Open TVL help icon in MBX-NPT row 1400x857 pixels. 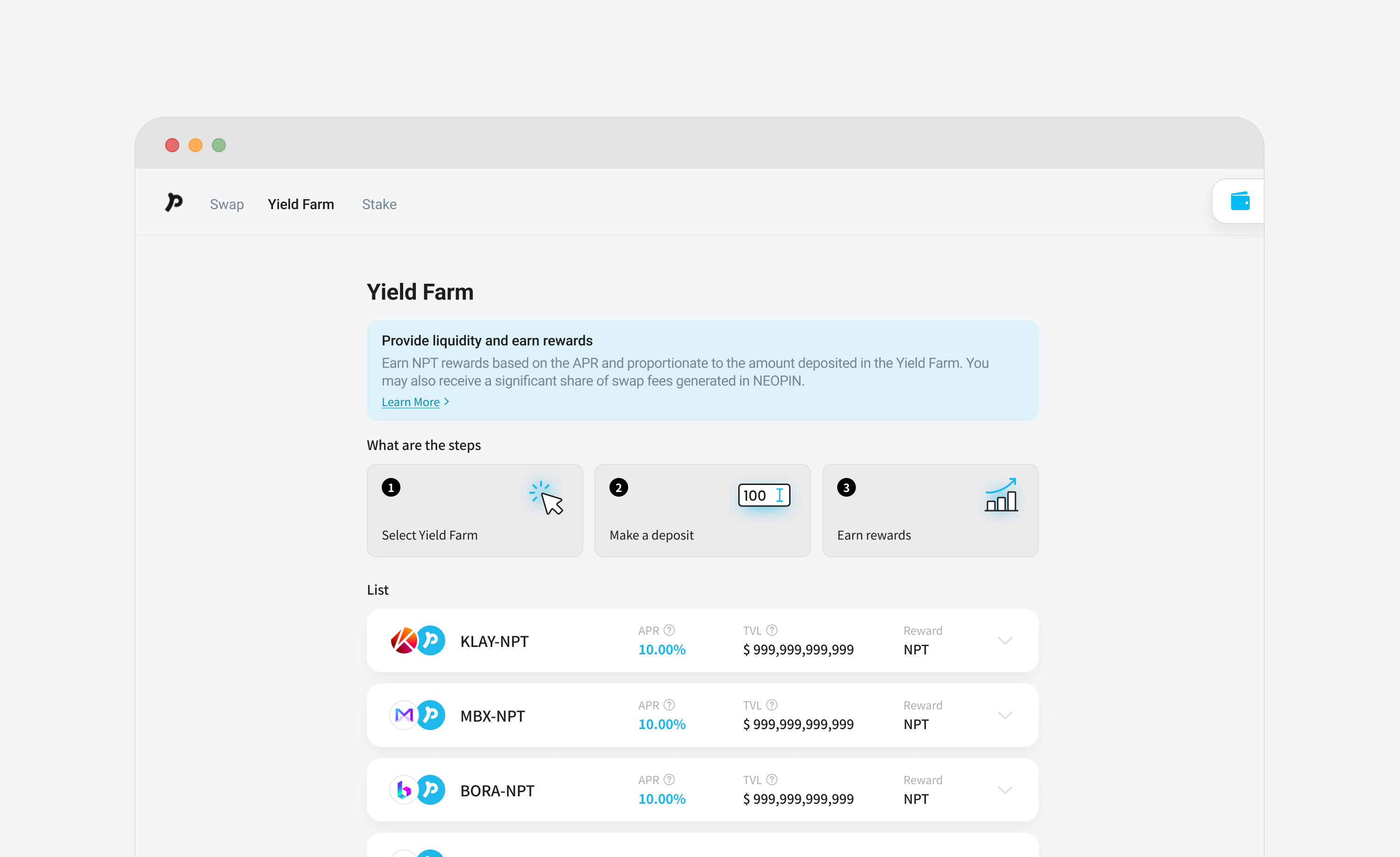[x=771, y=705]
